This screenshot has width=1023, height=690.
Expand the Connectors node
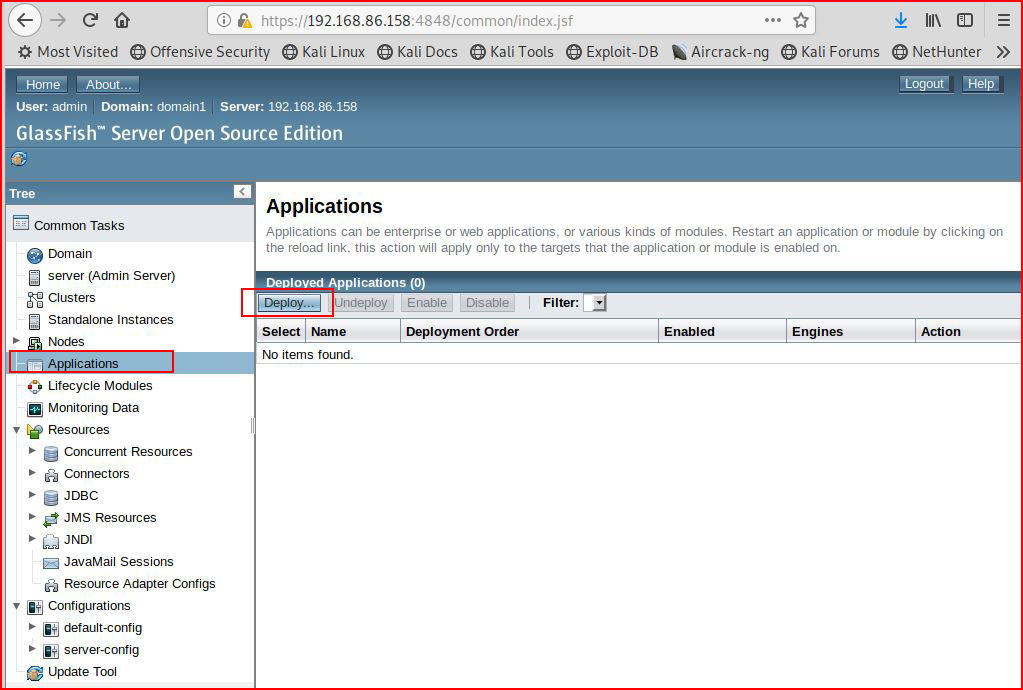click(x=32, y=473)
